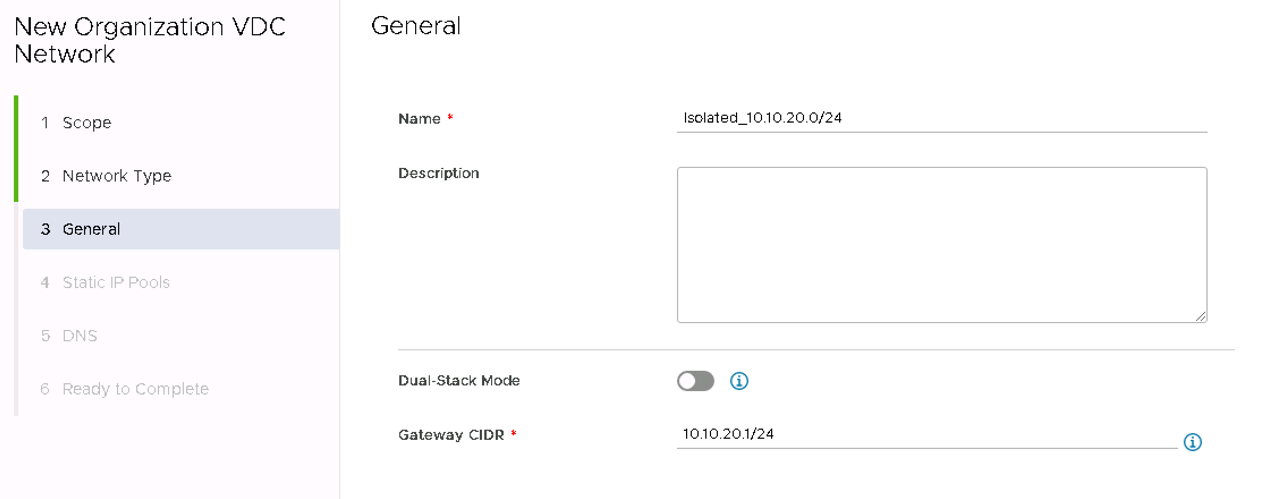Image resolution: width=1269 pixels, height=499 pixels.
Task: Return to the Network Type step
Action: (116, 176)
